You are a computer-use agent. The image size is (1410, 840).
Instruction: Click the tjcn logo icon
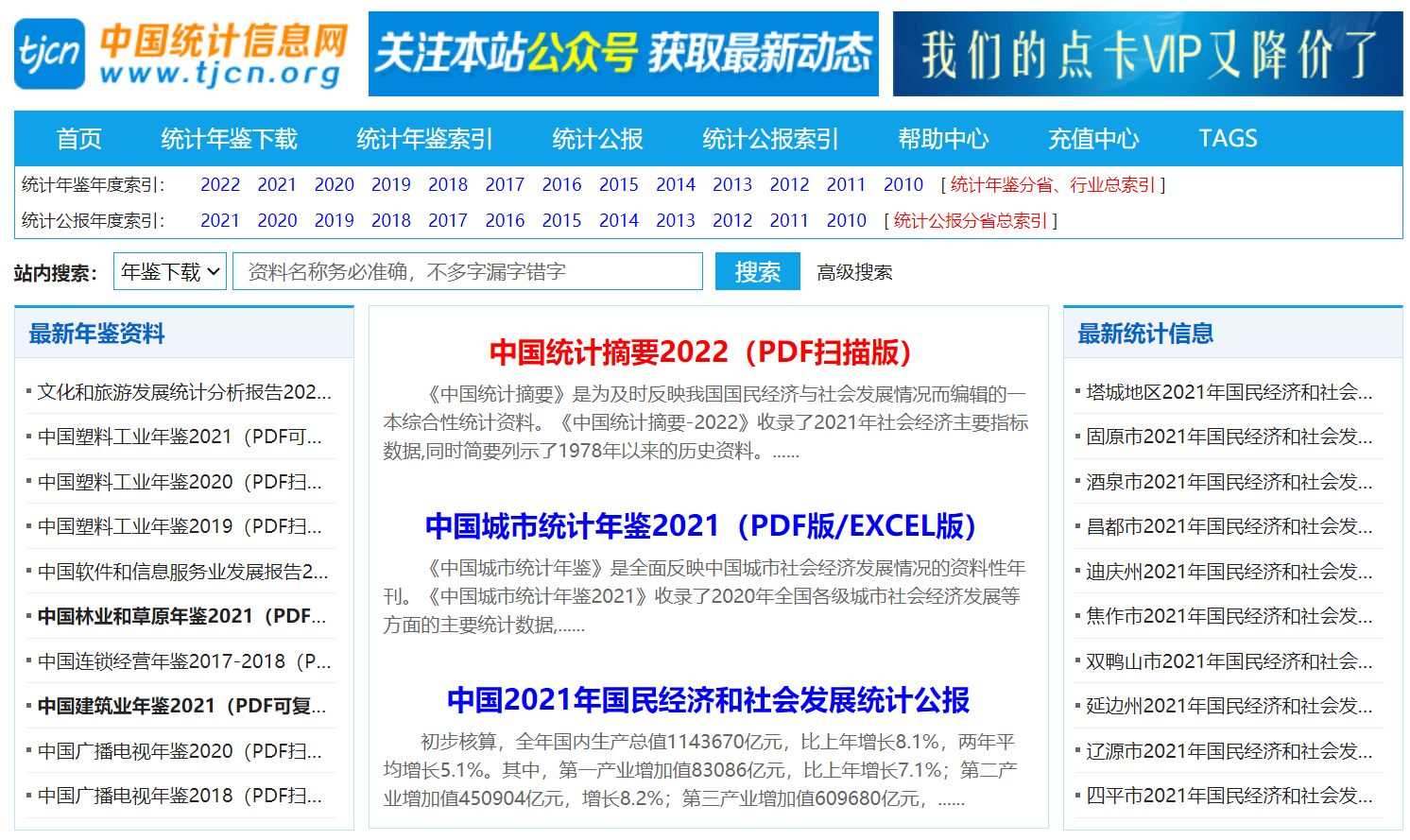[48, 51]
